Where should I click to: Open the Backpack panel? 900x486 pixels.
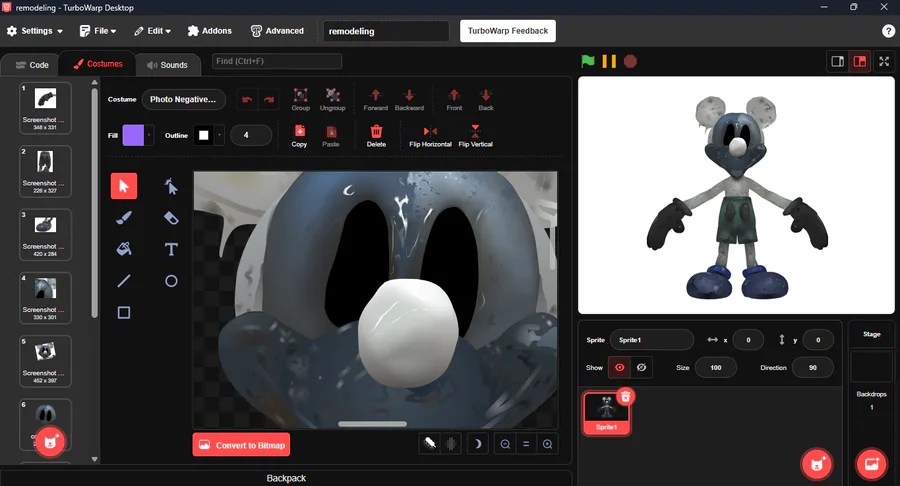tap(286, 478)
